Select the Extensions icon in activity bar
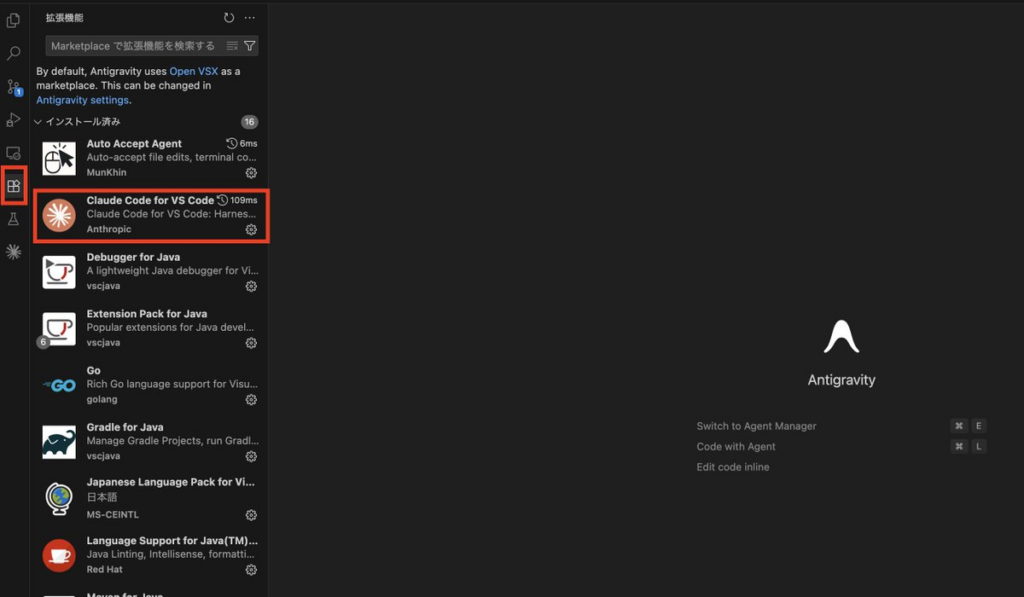The width and height of the screenshot is (1024, 597). (14, 186)
